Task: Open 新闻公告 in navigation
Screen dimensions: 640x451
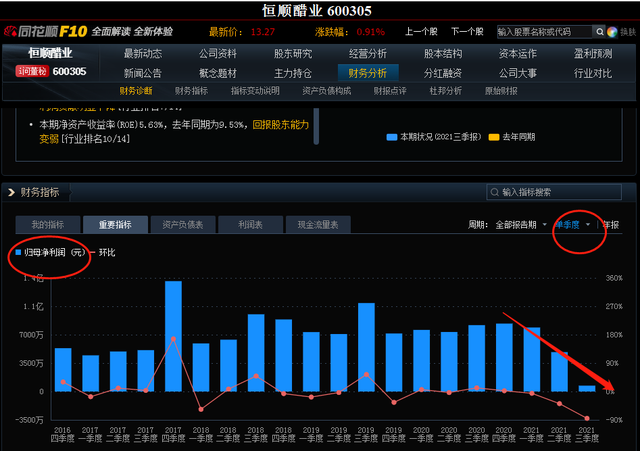Action: [x=143, y=73]
